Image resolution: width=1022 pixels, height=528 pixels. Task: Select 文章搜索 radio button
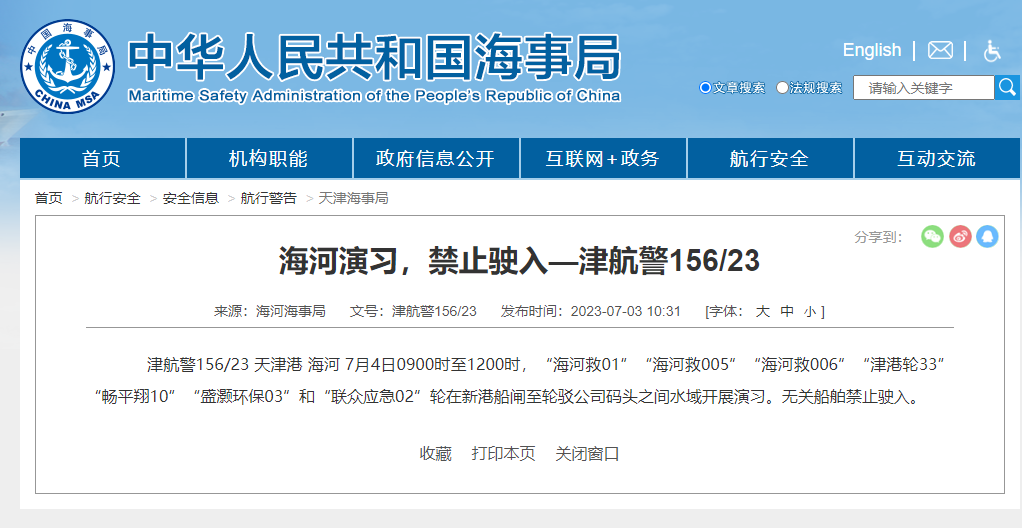tap(705, 87)
